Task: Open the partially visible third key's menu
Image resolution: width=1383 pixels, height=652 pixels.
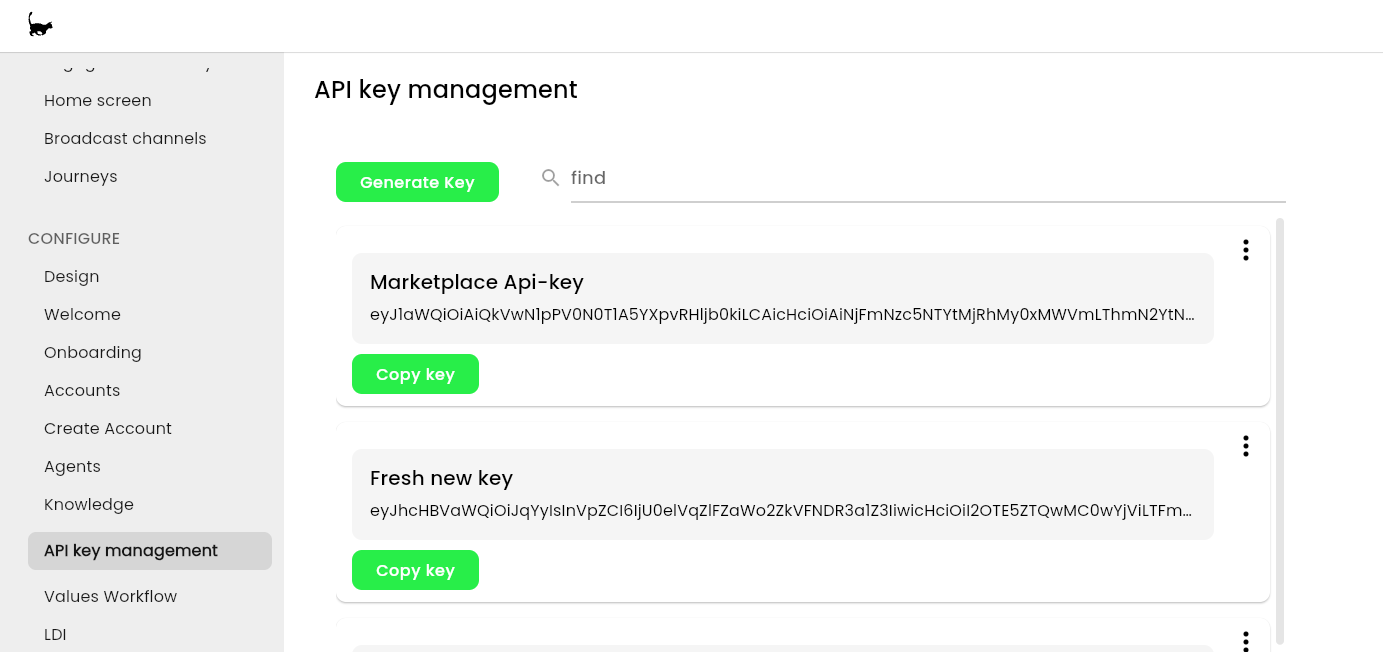Action: pos(1245,641)
